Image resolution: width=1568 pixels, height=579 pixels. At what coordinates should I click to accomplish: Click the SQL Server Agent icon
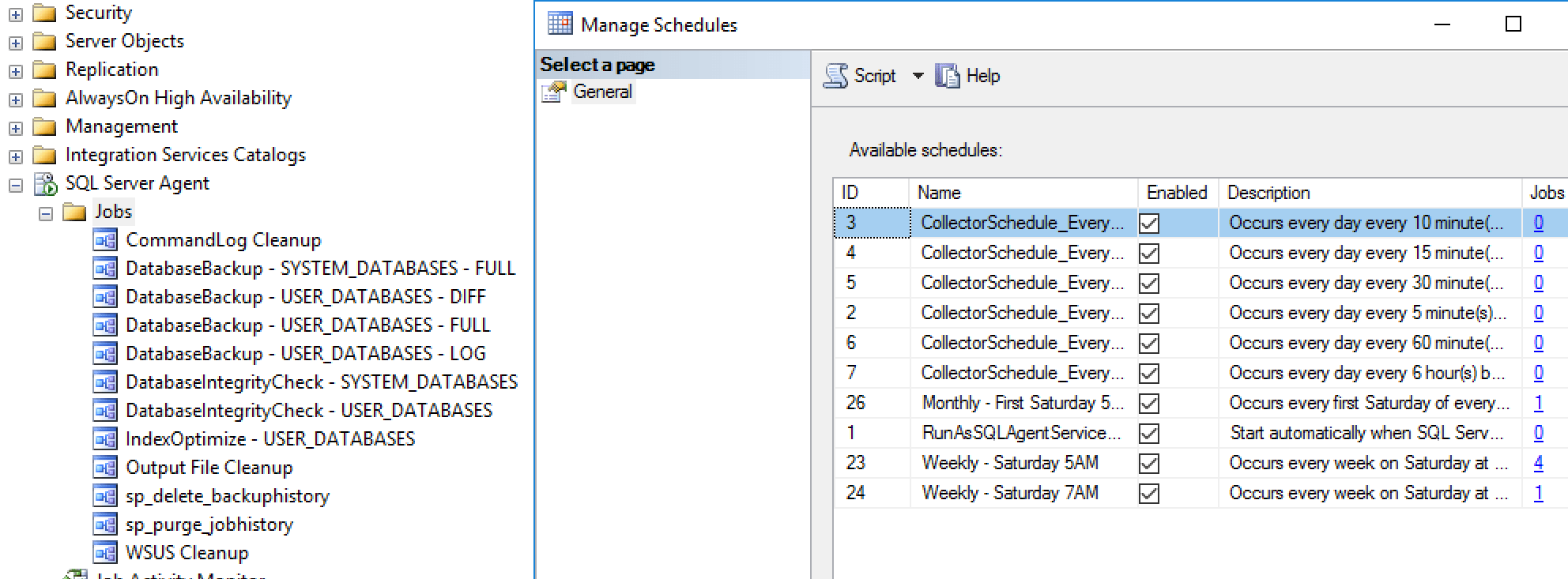[46, 184]
